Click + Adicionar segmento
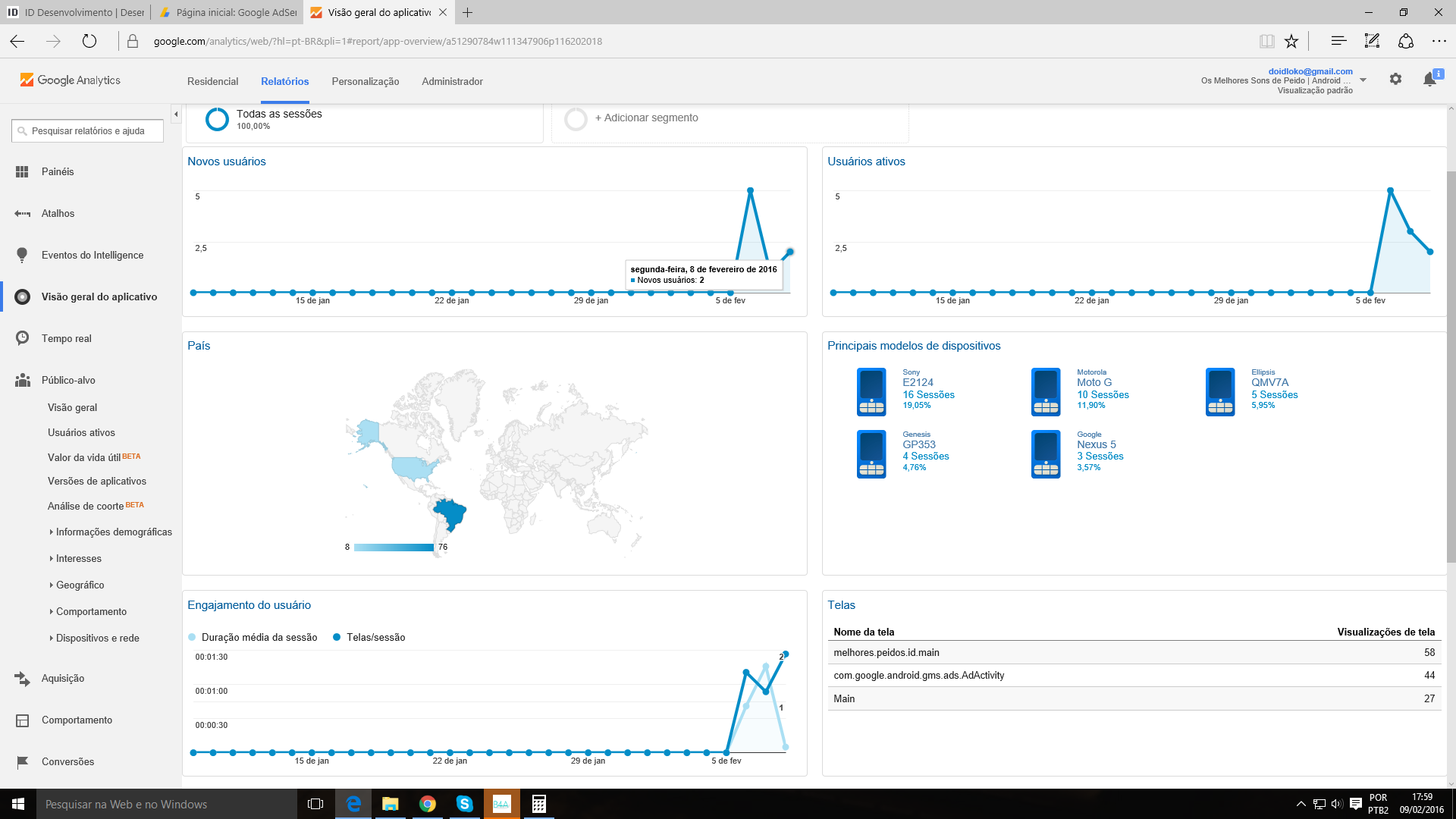This screenshot has width=1456, height=819. click(x=646, y=118)
